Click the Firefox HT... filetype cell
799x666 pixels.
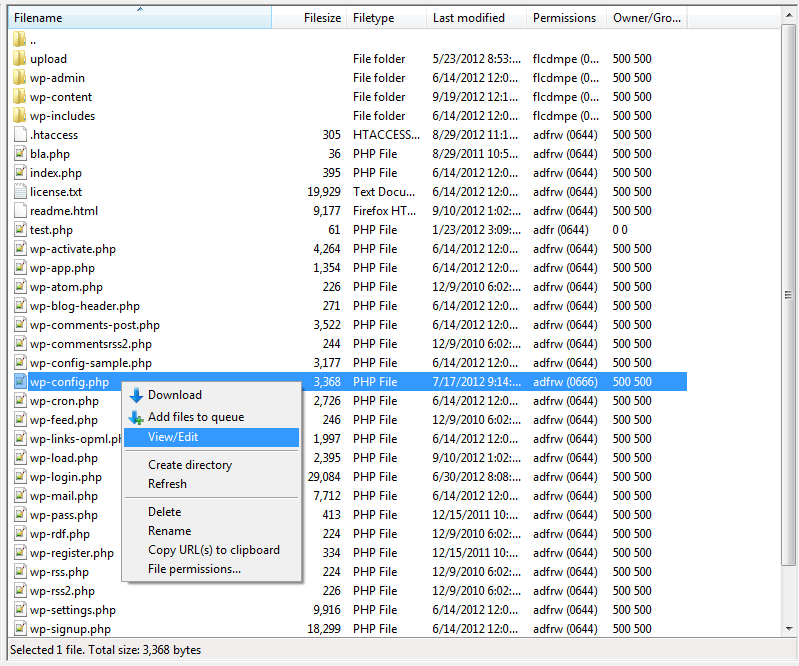pos(384,210)
